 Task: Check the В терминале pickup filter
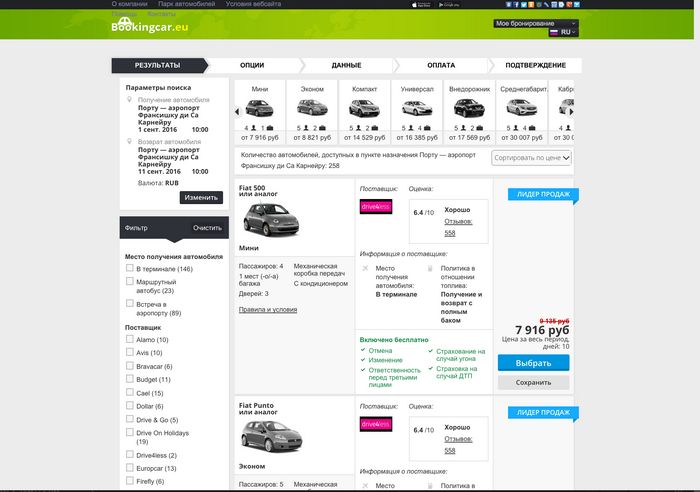tap(129, 268)
